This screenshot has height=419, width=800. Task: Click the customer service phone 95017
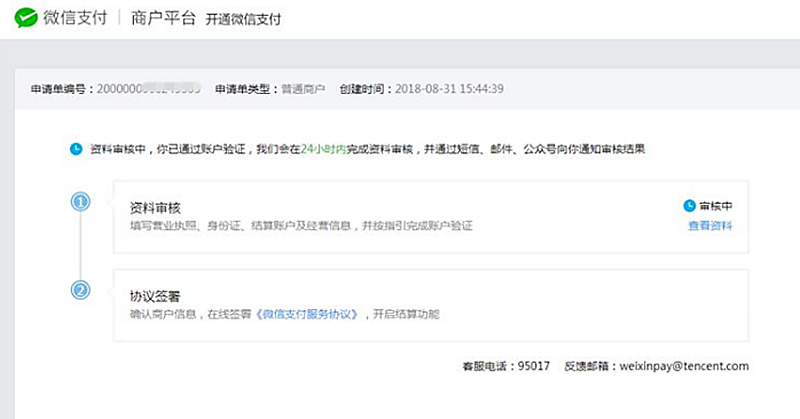click(x=534, y=366)
